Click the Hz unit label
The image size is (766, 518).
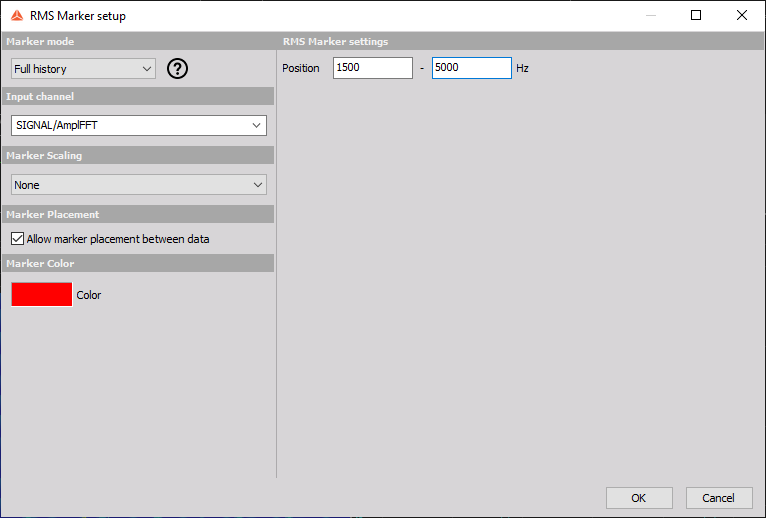click(522, 68)
